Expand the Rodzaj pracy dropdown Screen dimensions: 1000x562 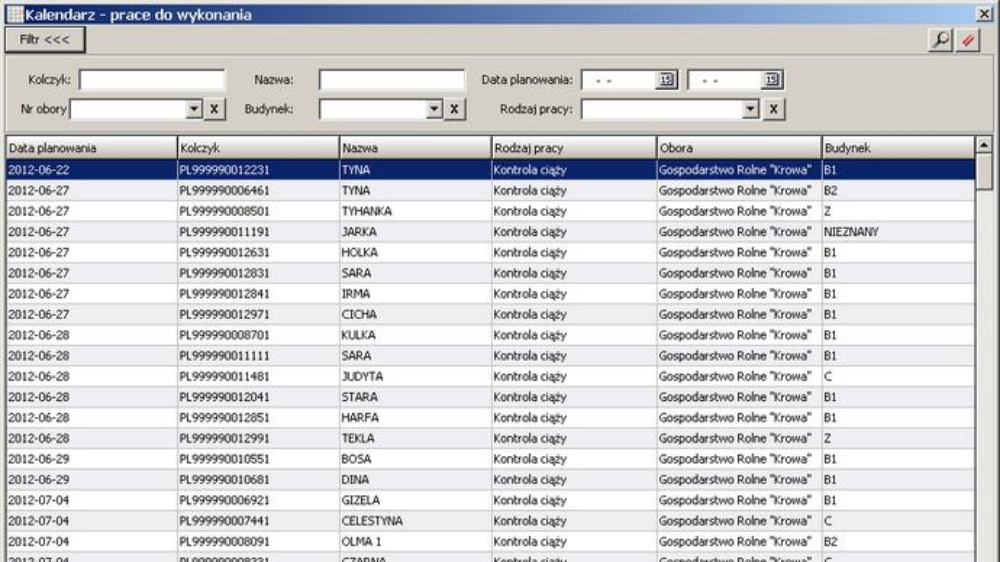[x=754, y=109]
